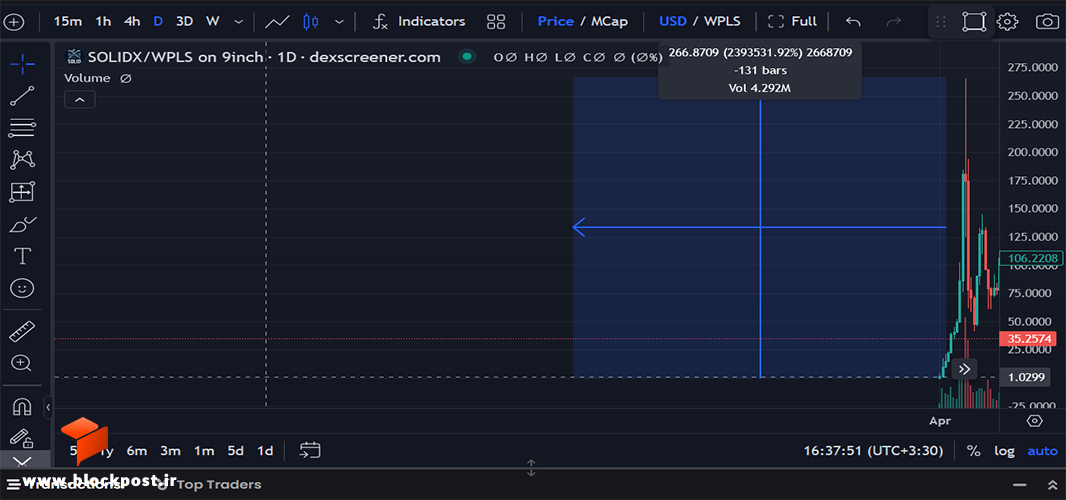This screenshot has height=500, width=1066.
Task: Click the SOLIDX/WPLS symbol title
Action: 264,57
